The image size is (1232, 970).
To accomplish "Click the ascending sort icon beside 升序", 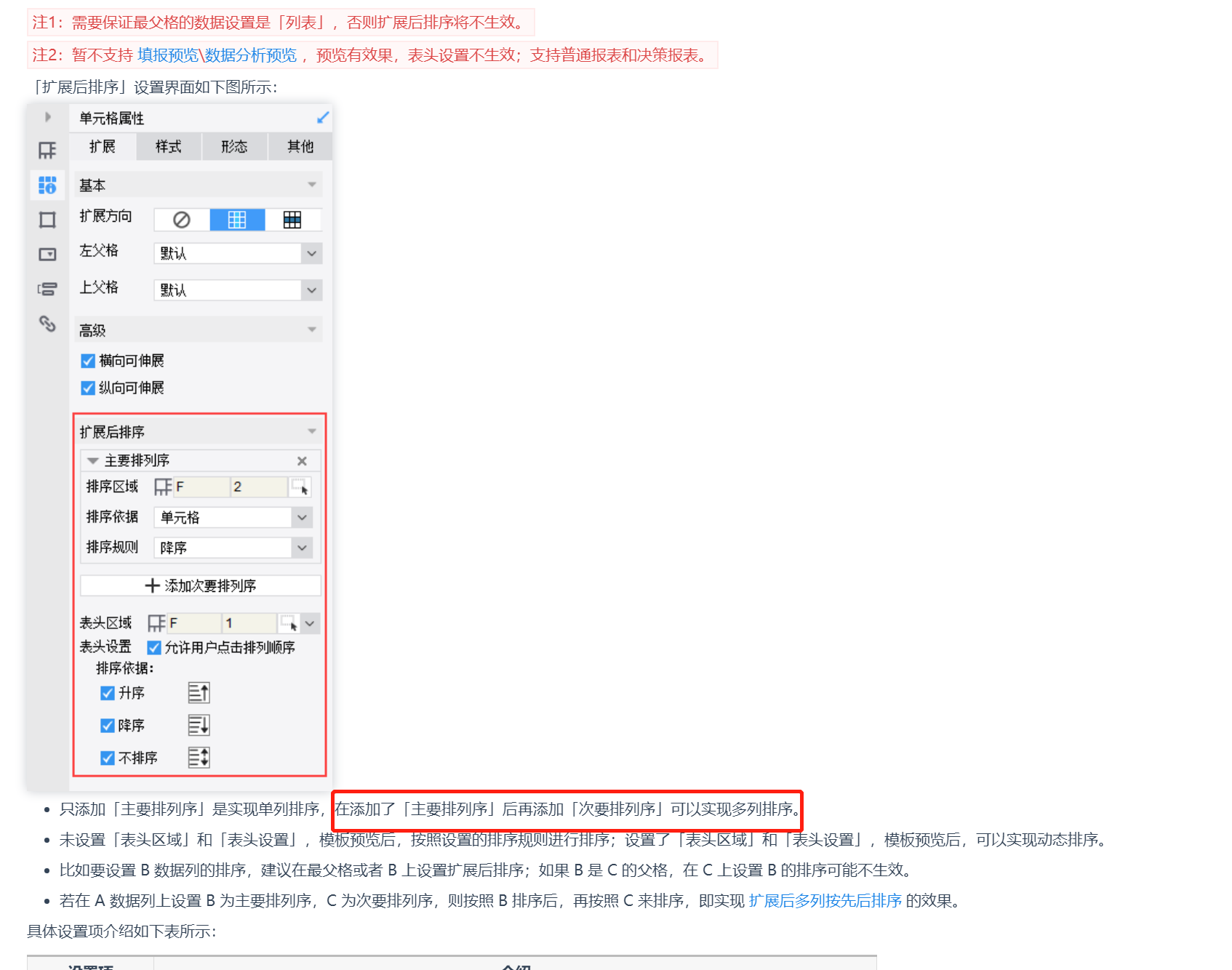I will 199,693.
